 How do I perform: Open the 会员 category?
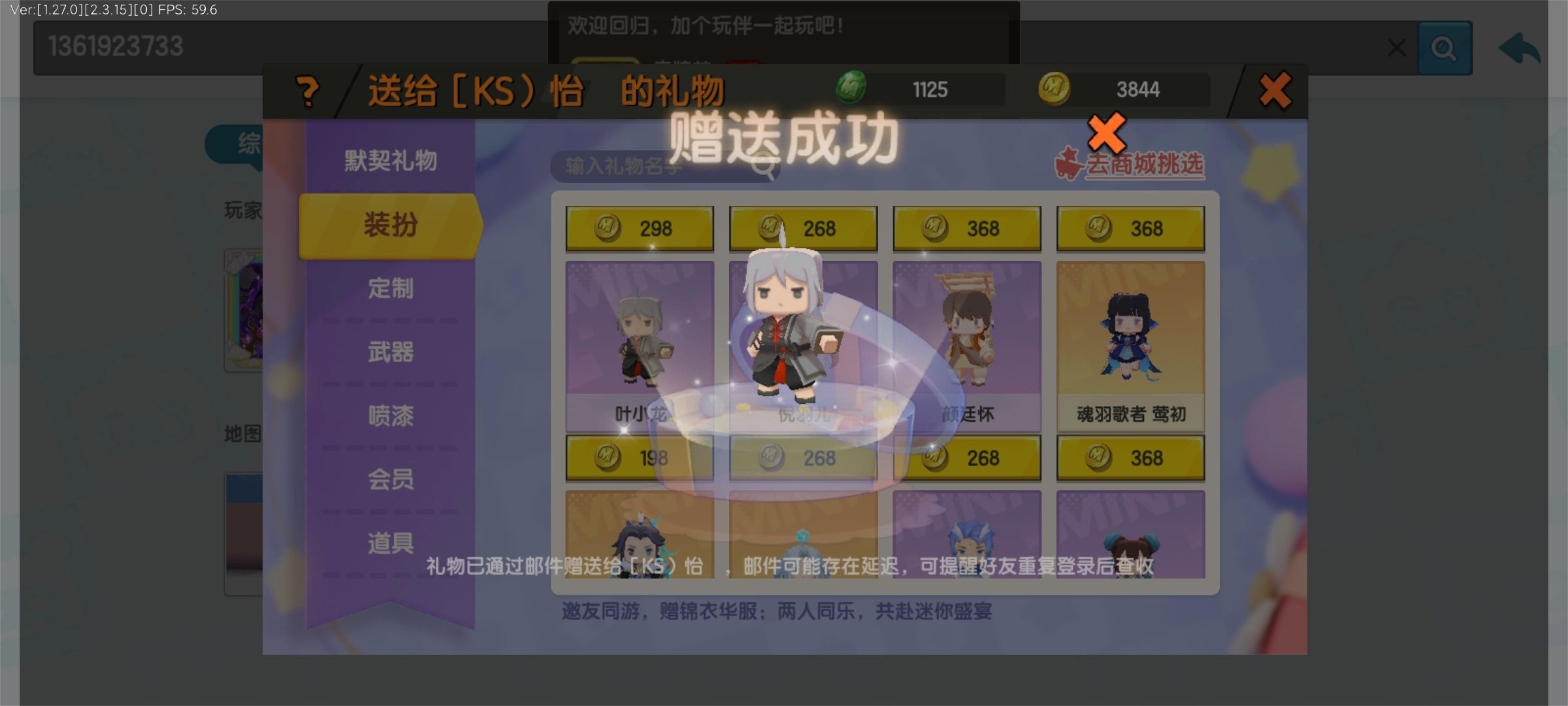point(390,479)
